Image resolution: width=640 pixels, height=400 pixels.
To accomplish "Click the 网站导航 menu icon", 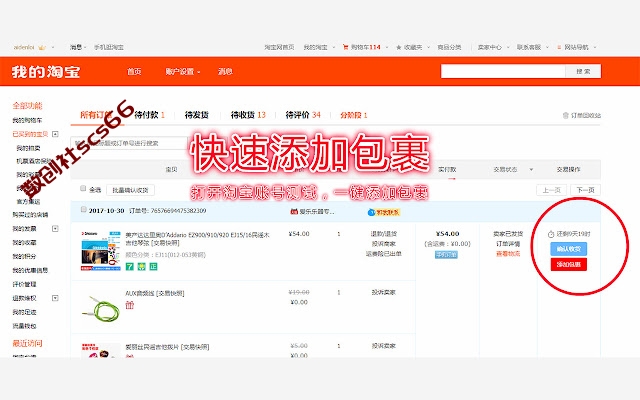I will (559, 47).
